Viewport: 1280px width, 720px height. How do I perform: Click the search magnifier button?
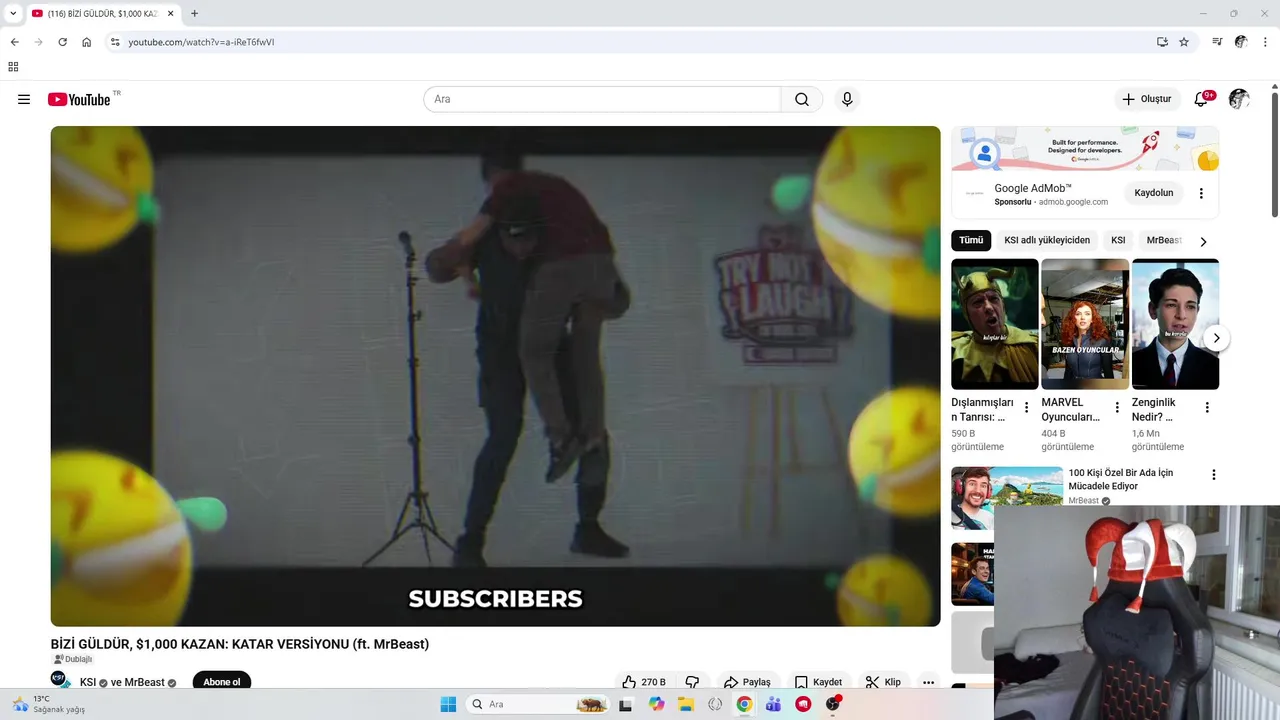click(802, 99)
